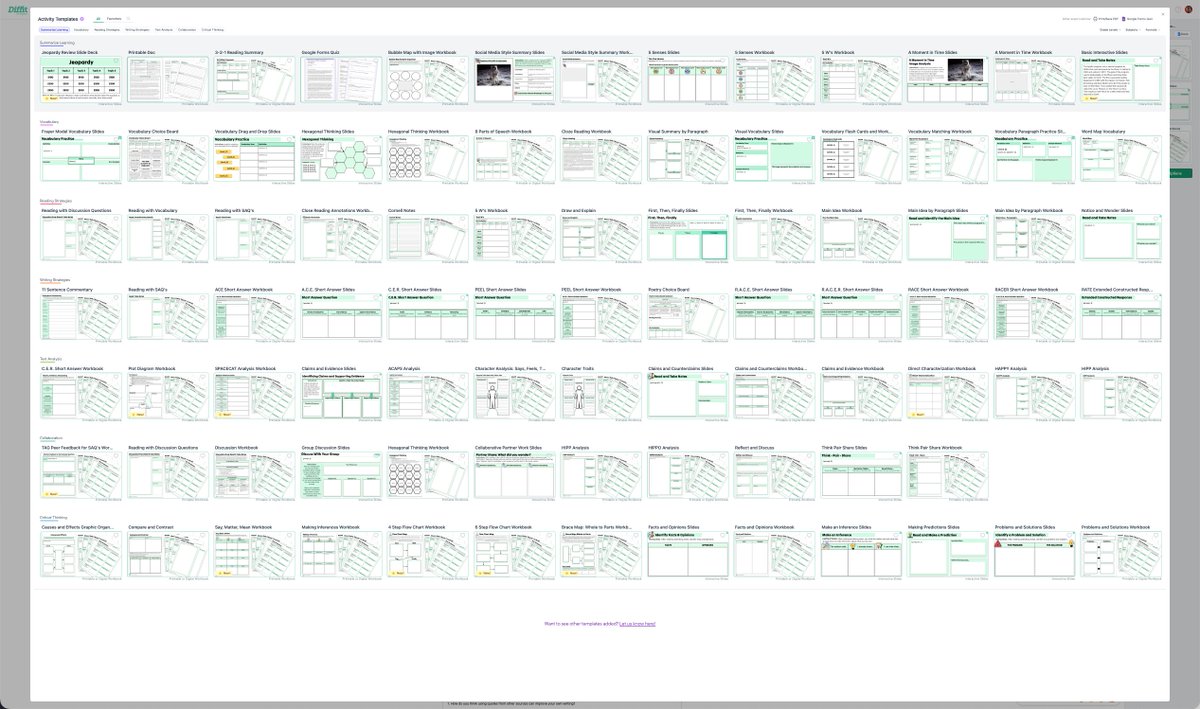Open the Making Predictions Slides thumbnail
This screenshot has width=1200, height=709.
point(948,555)
